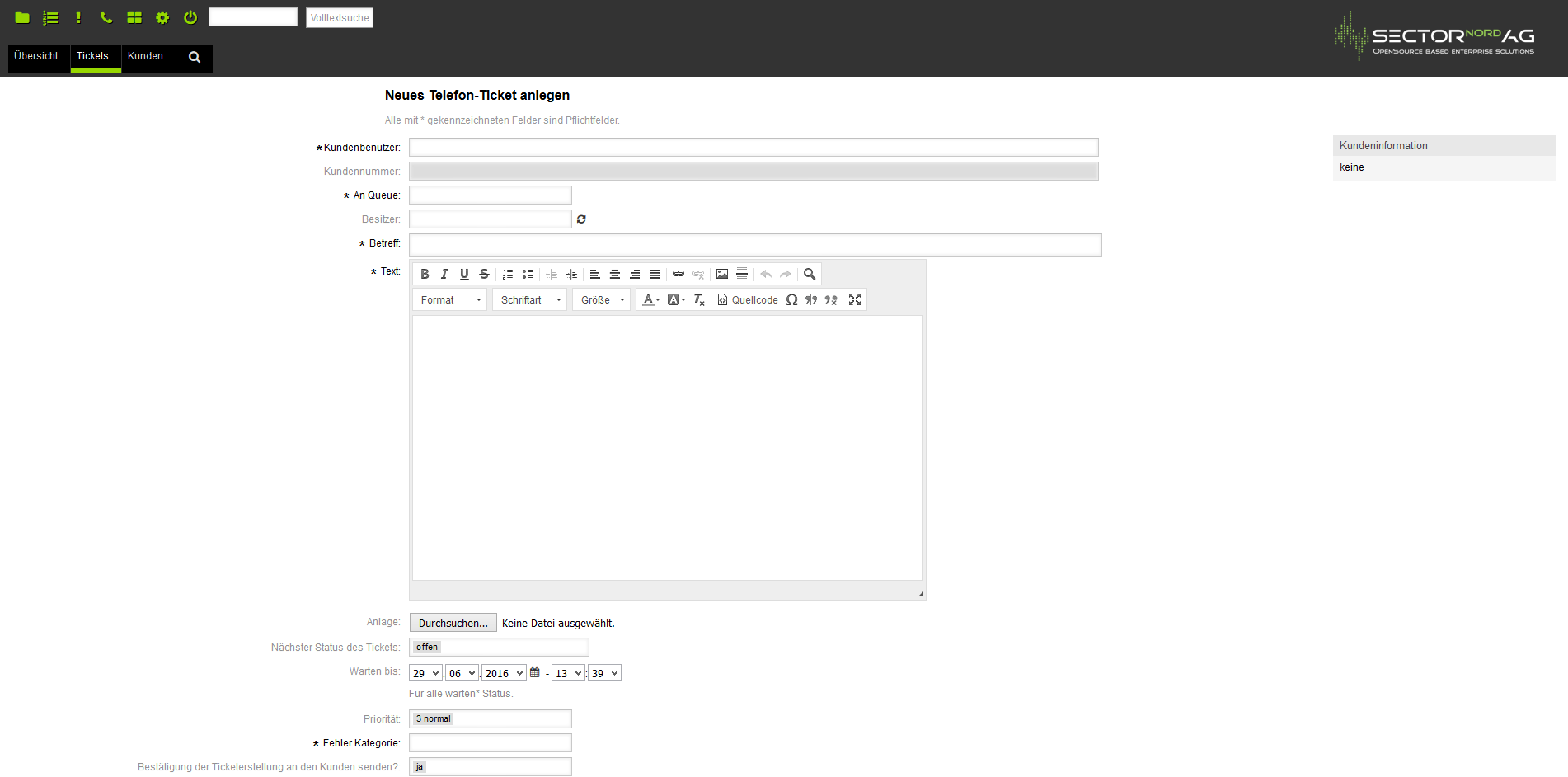Insert an image with the editor image icon
The width and height of the screenshot is (1568, 777).
click(722, 274)
